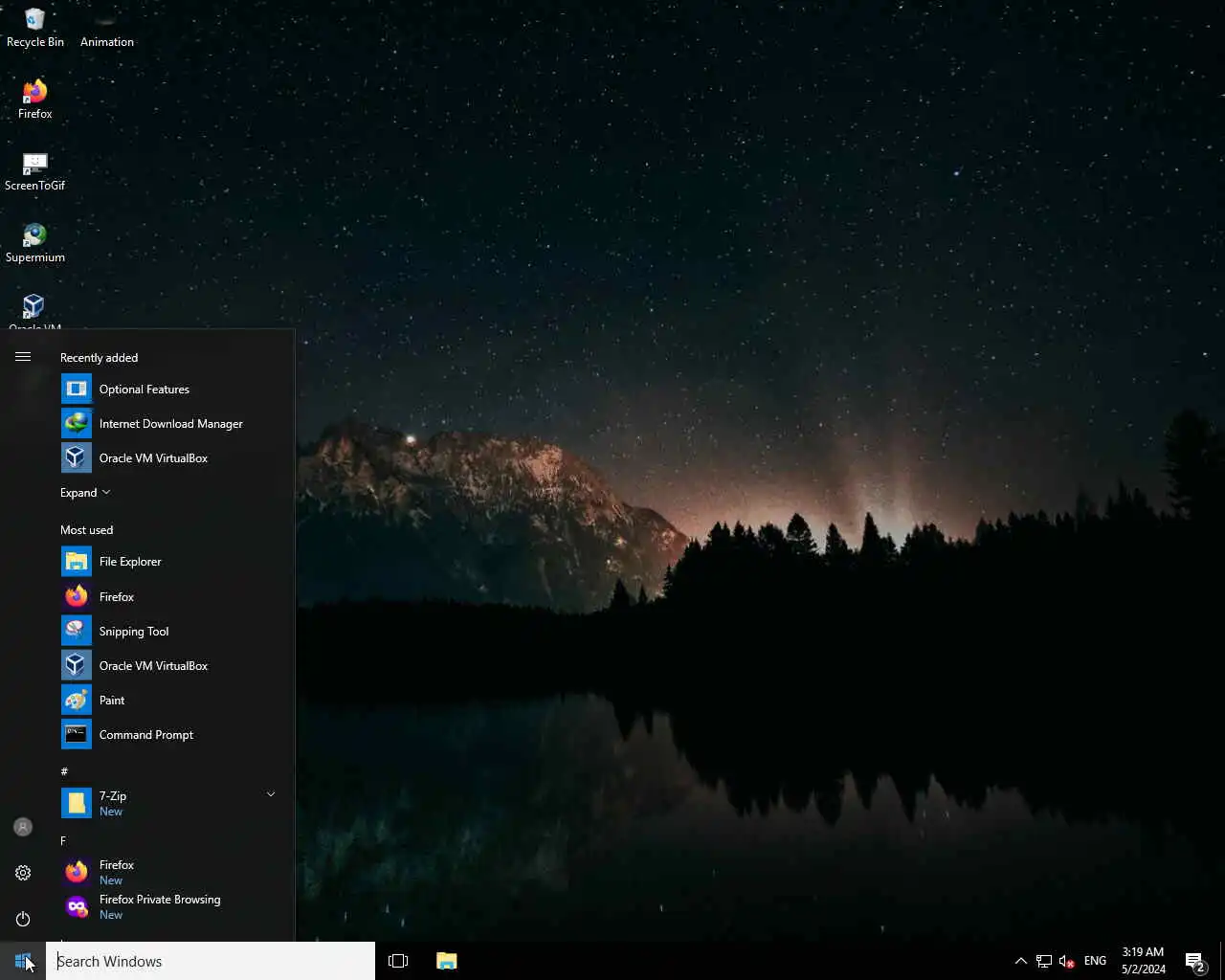Launch Firefox under the F section
The width and height of the screenshot is (1225, 980).
(170, 872)
